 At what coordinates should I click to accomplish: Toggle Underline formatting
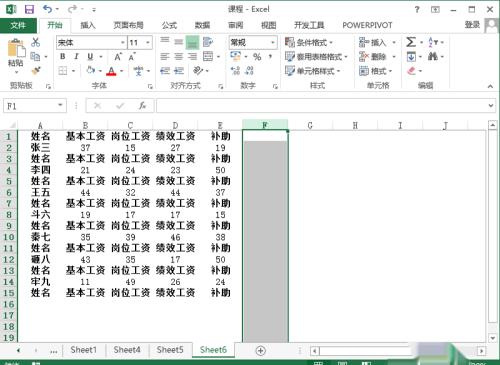pos(90,57)
